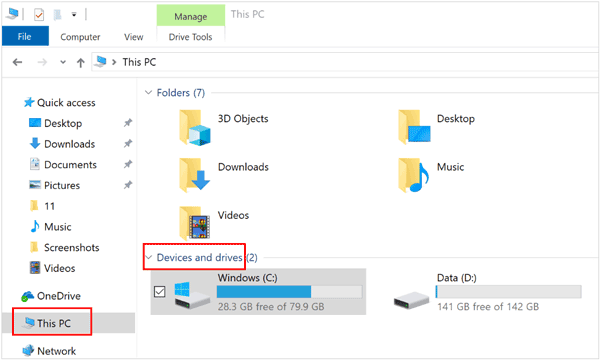The height and width of the screenshot is (360, 600).
Task: Select the Drive Tools tab
Action: click(x=190, y=37)
